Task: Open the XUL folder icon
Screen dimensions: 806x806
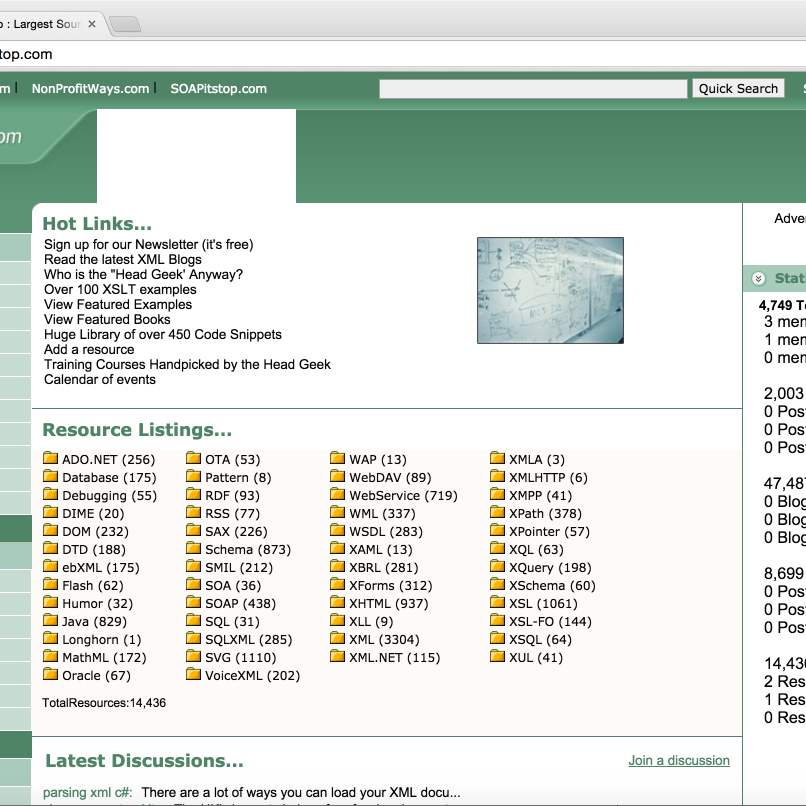Action: point(497,655)
